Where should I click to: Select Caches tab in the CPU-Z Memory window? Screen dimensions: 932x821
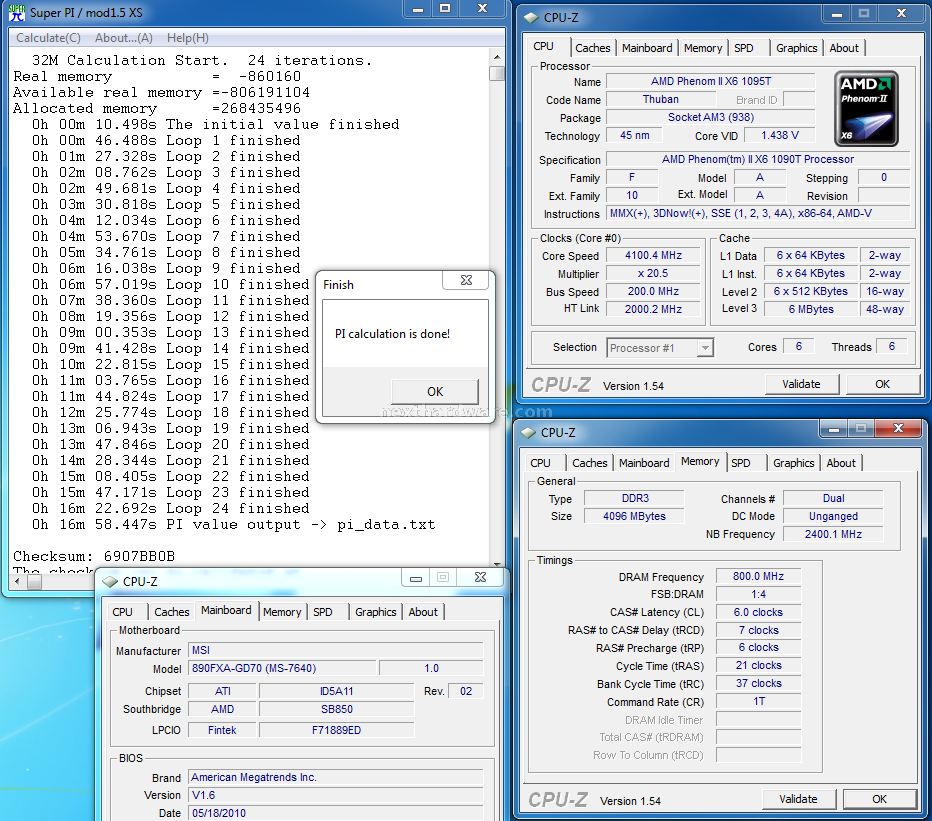tap(590, 463)
